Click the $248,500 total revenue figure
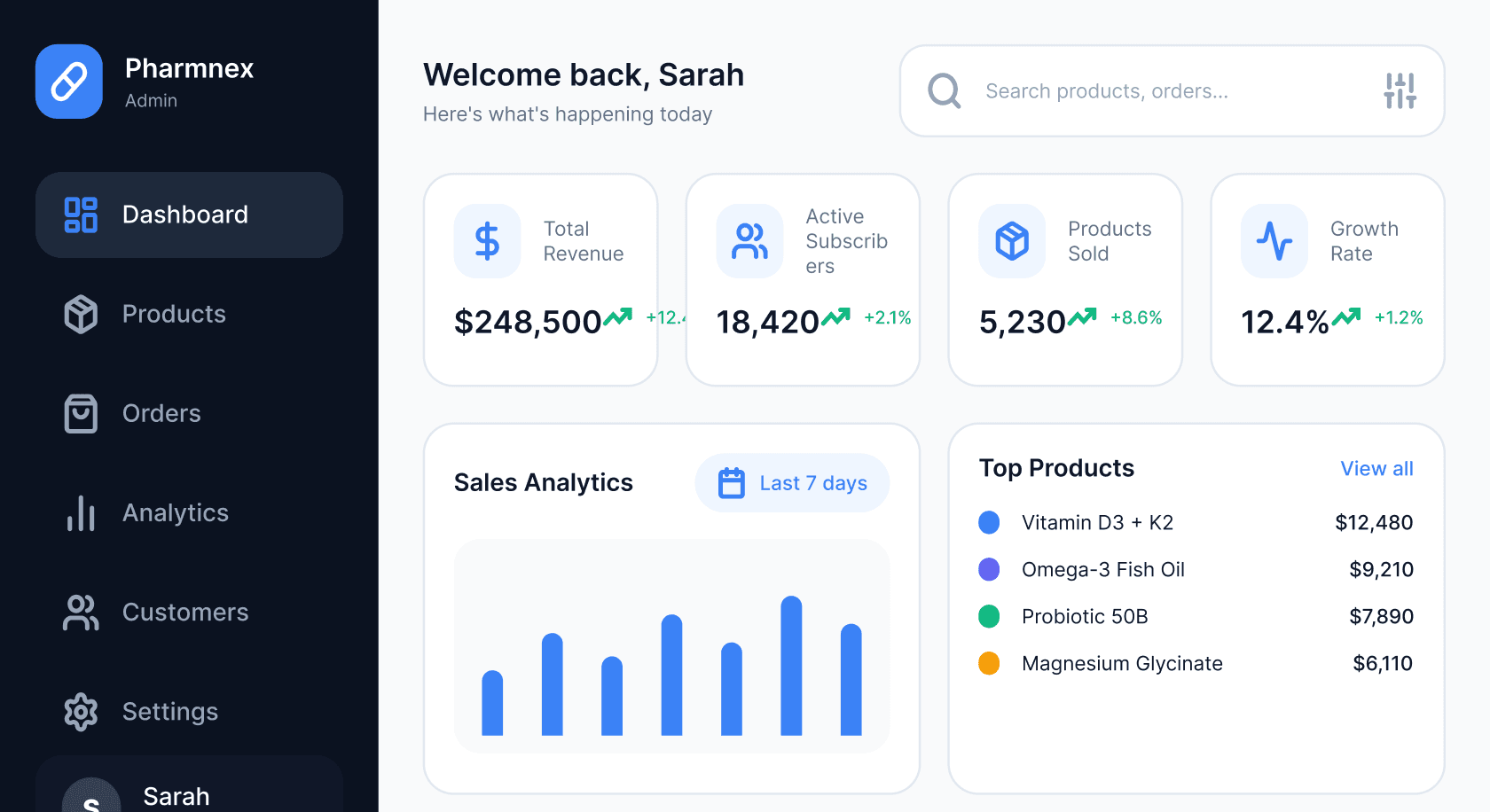Viewport: 1490px width, 812px height. (528, 322)
